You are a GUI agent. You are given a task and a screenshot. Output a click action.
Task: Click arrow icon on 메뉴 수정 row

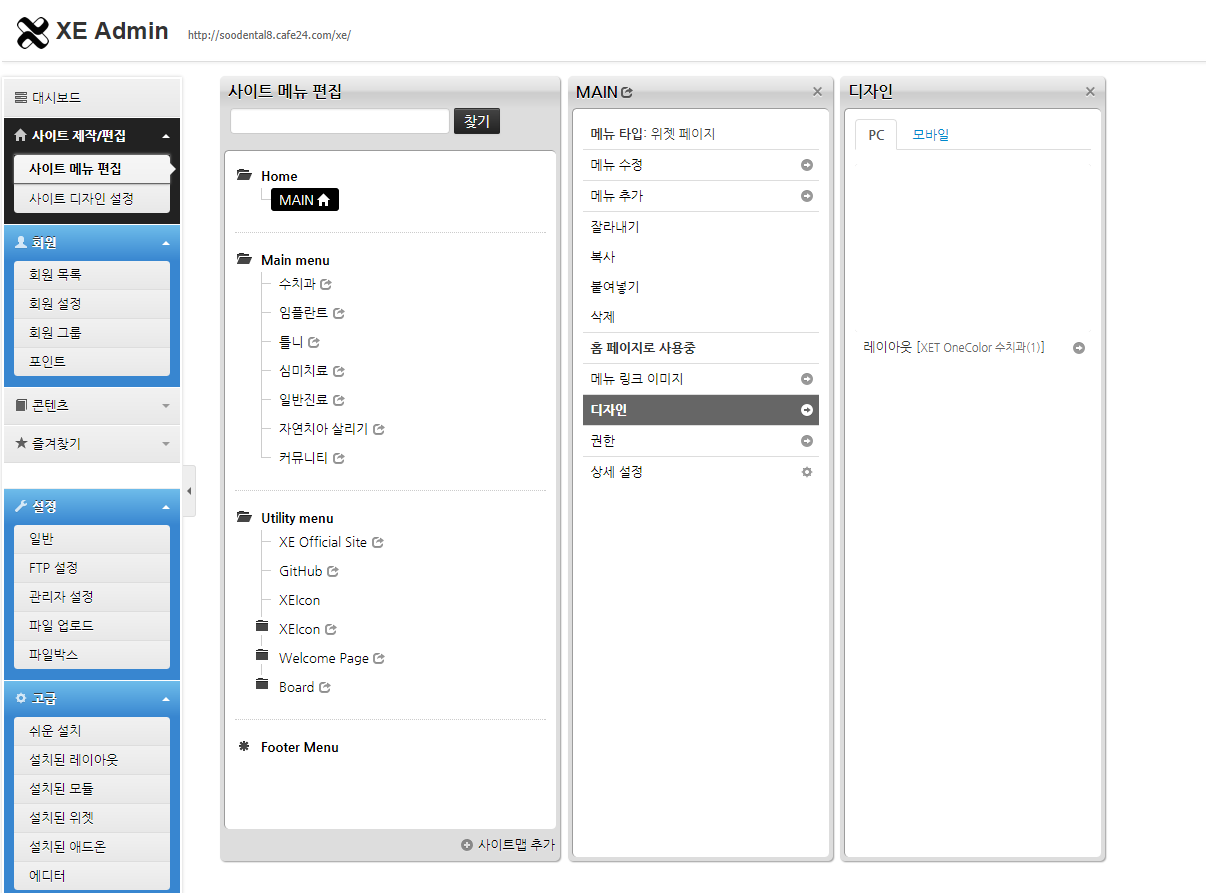(x=807, y=165)
